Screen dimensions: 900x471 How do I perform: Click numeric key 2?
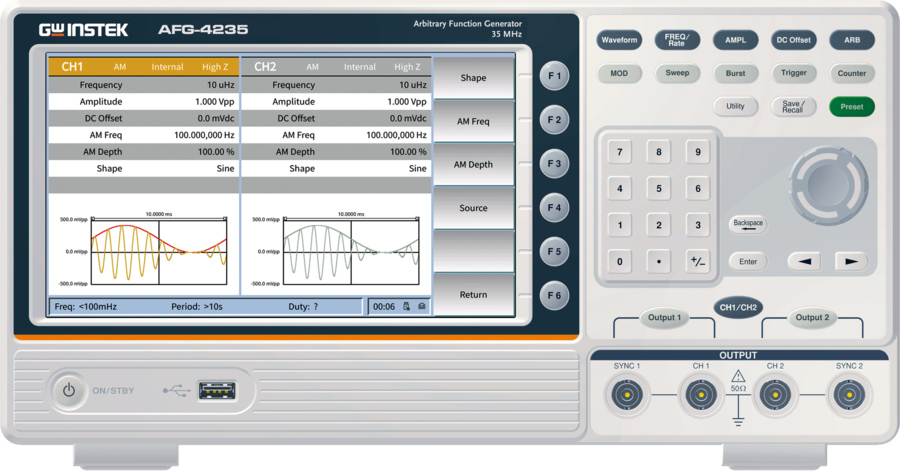(658, 225)
